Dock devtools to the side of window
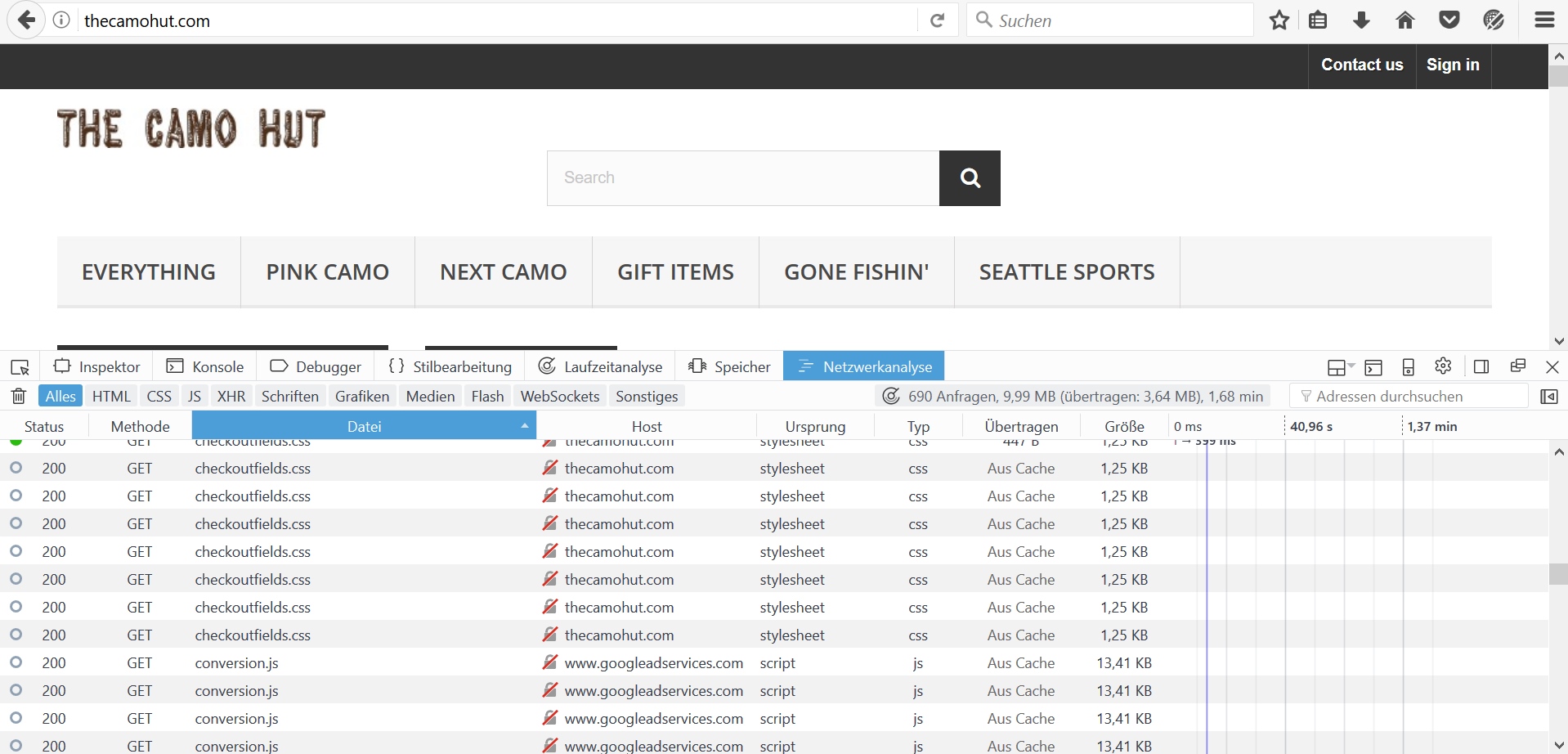Viewport: 1568px width, 754px height. 1481,366
